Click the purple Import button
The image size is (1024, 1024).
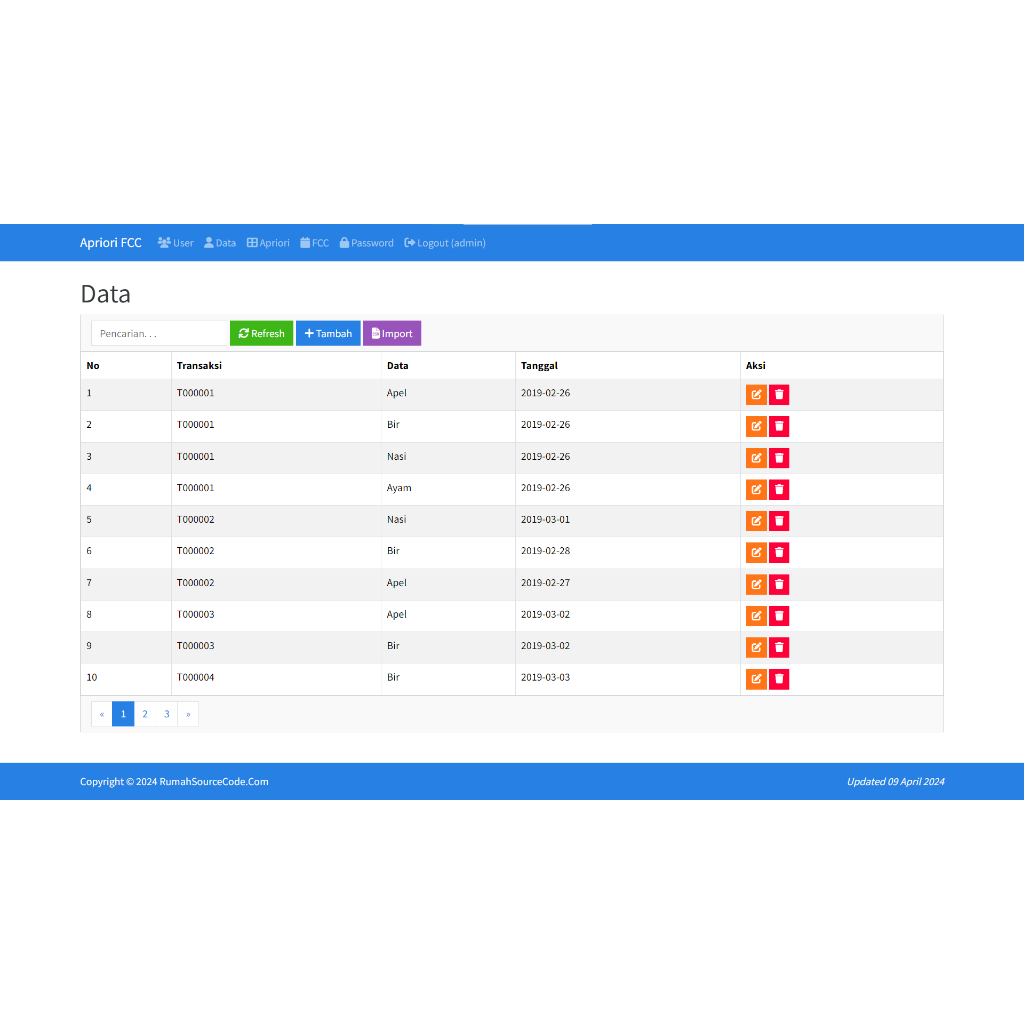[392, 333]
